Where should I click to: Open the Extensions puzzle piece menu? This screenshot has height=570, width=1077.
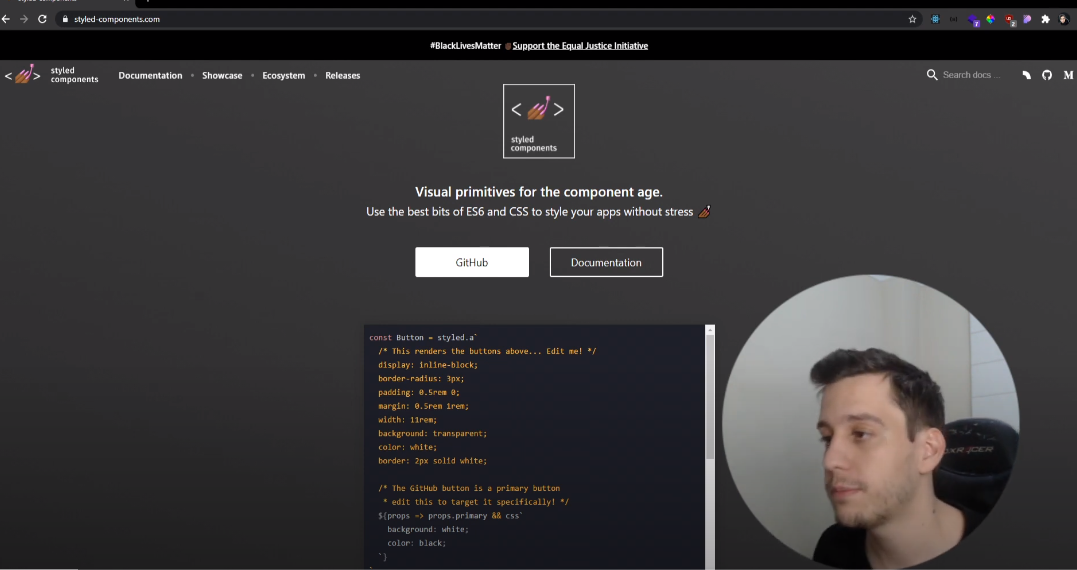(1045, 19)
